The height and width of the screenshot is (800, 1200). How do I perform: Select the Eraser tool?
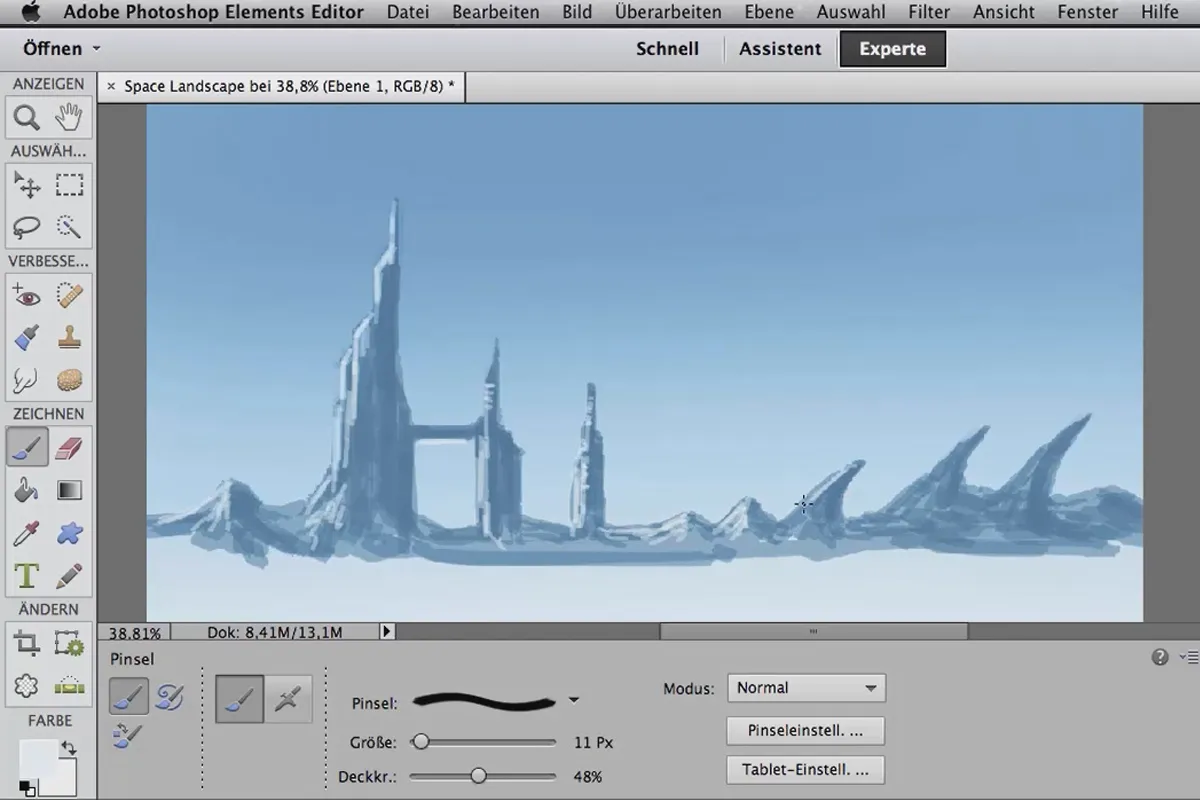click(69, 448)
